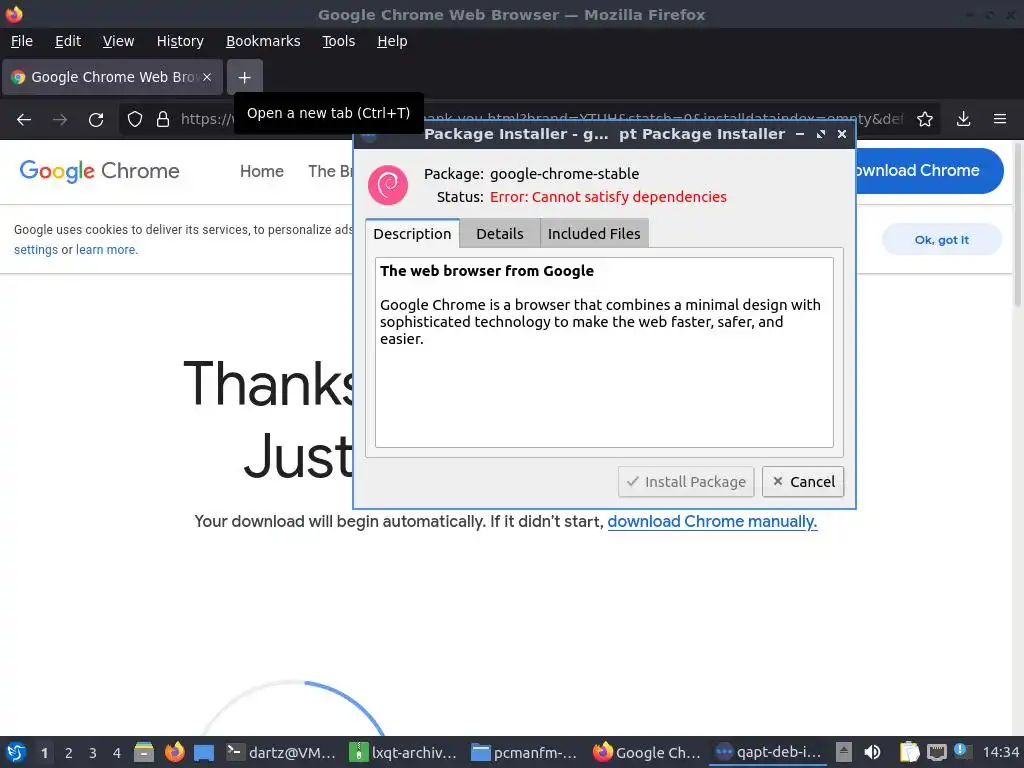
Task: Open the Edit menu
Action: pyautogui.click(x=68, y=41)
